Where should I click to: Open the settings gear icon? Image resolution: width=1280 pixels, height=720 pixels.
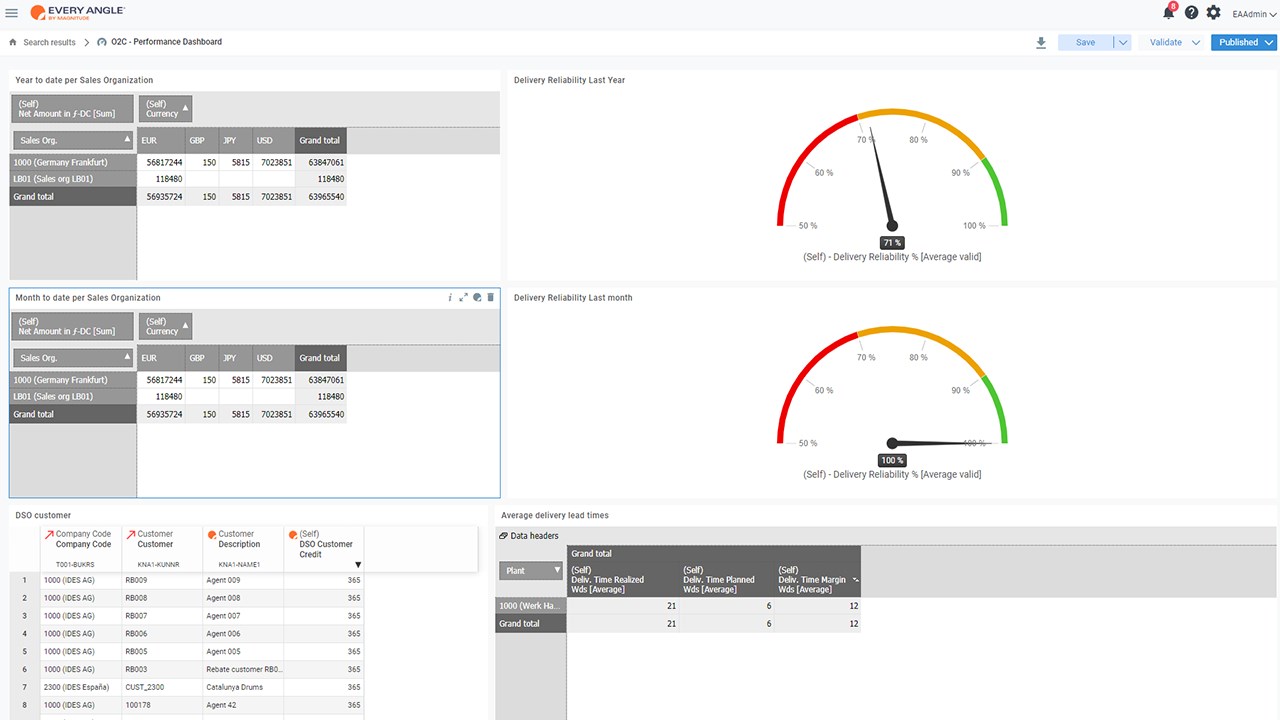point(1213,13)
